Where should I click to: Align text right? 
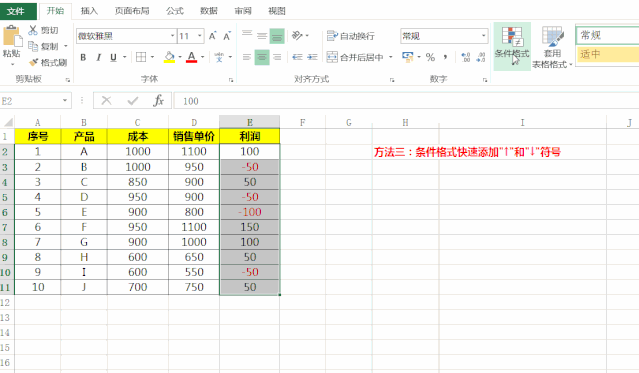pyautogui.click(x=277, y=57)
